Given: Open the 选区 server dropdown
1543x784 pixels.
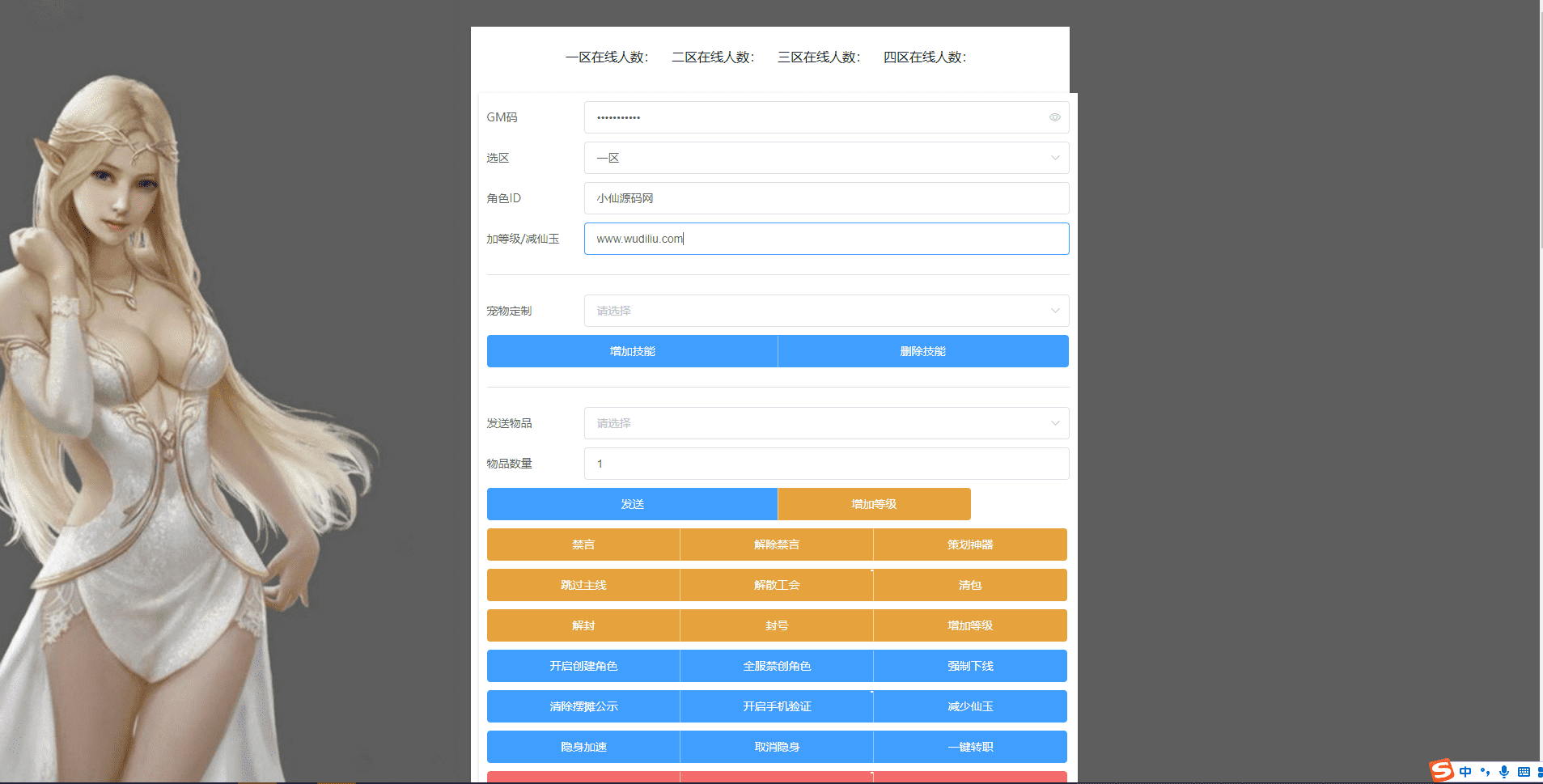Looking at the screenshot, I should (x=826, y=158).
